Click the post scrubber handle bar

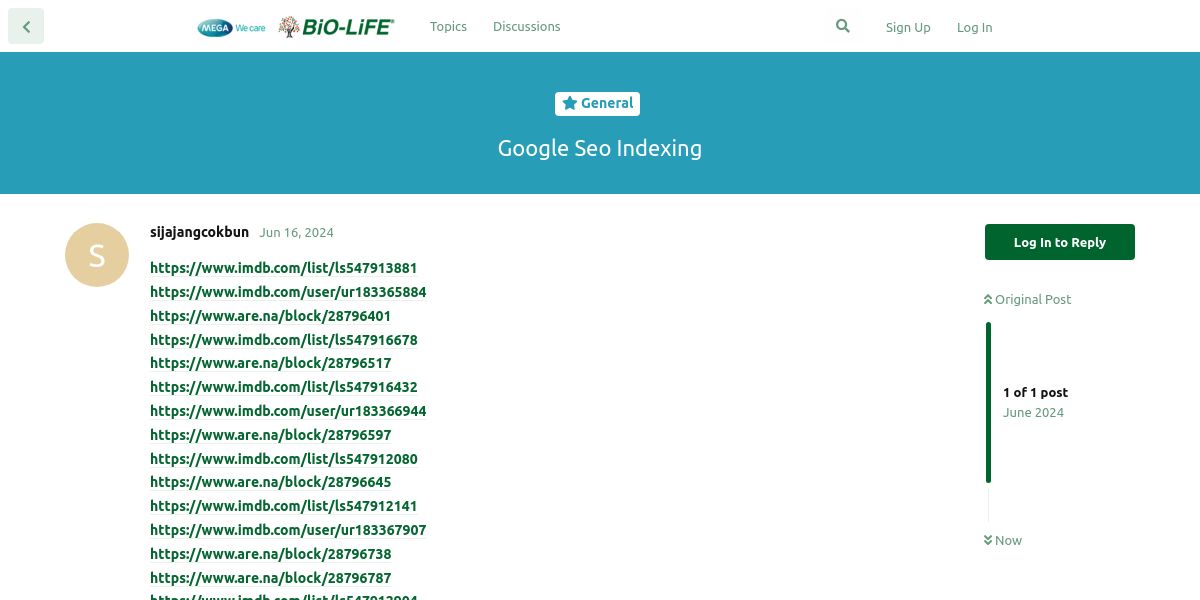(x=989, y=402)
